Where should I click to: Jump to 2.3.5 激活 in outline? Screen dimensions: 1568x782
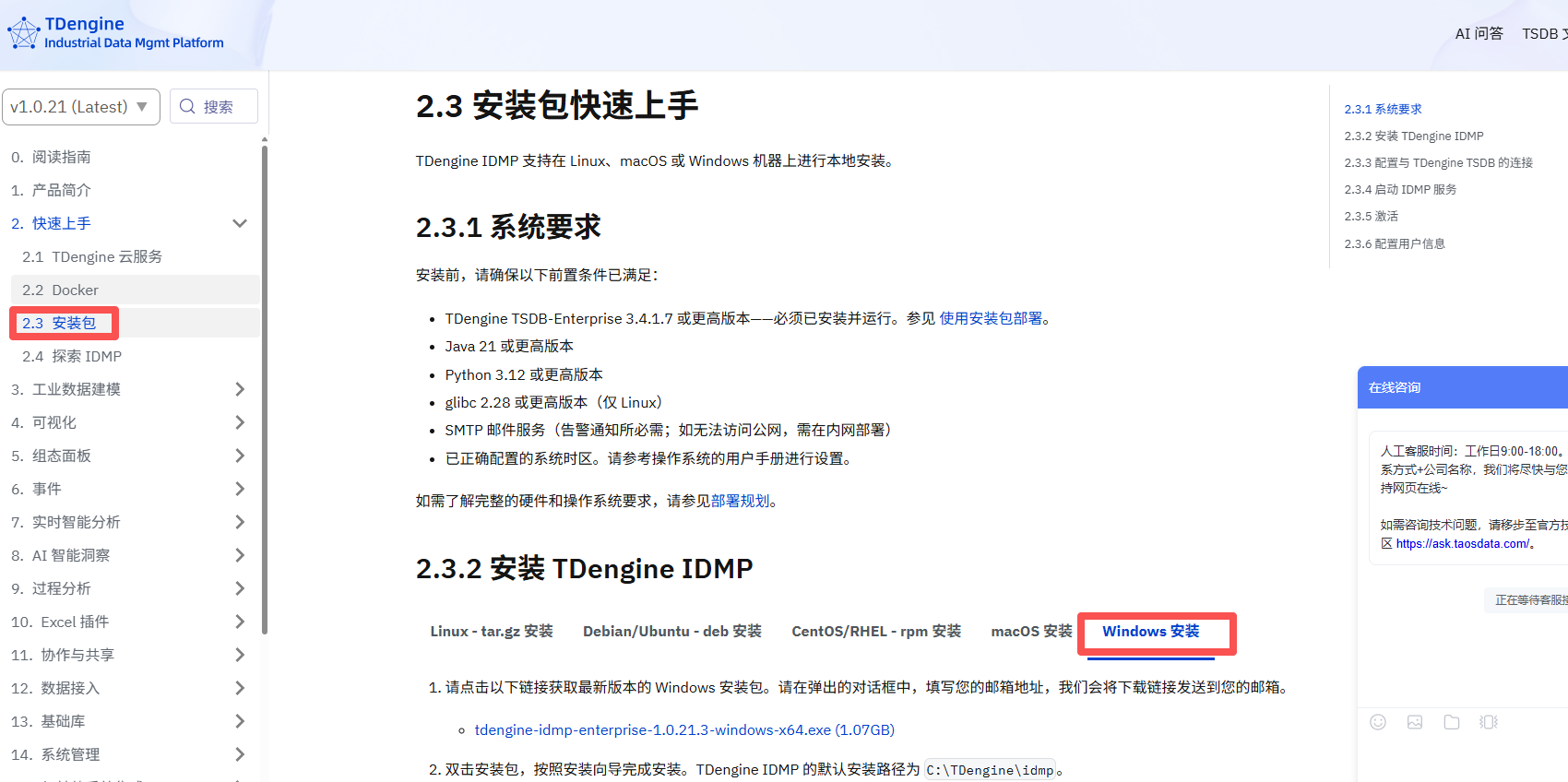(x=1371, y=216)
